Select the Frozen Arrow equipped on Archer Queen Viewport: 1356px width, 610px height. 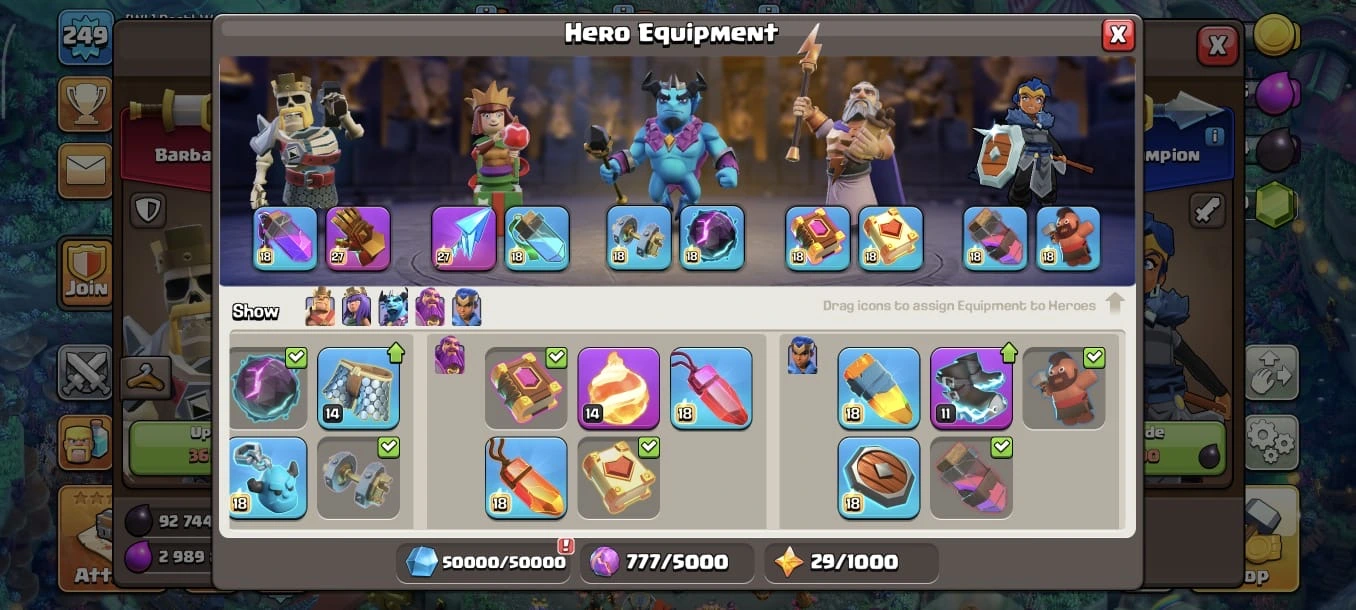coord(464,238)
